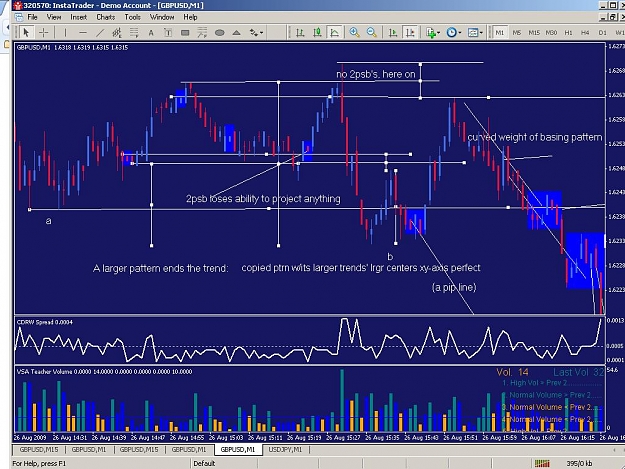Viewport: 625px width, 469px height.
Task: Choose the Triangle shape tool
Action: click(237, 33)
